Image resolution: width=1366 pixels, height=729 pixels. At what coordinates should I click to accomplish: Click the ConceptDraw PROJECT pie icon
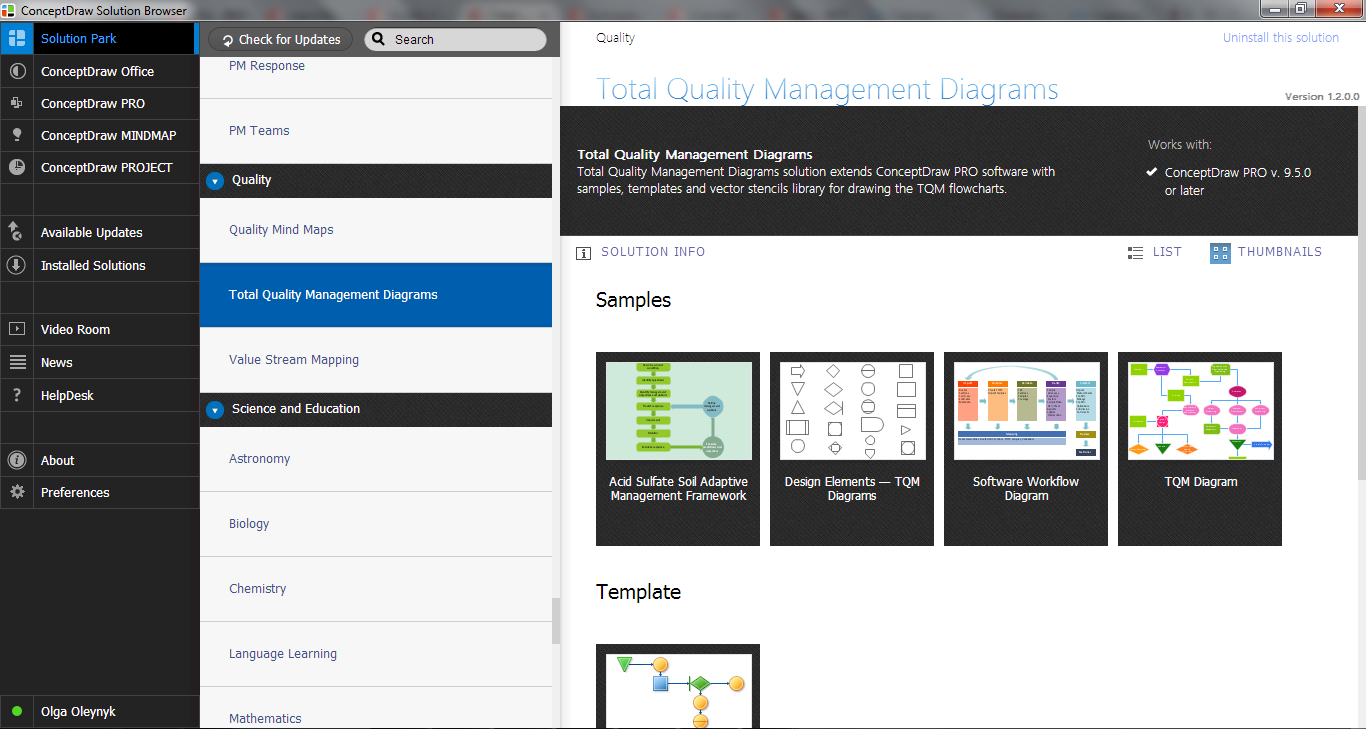click(17, 168)
